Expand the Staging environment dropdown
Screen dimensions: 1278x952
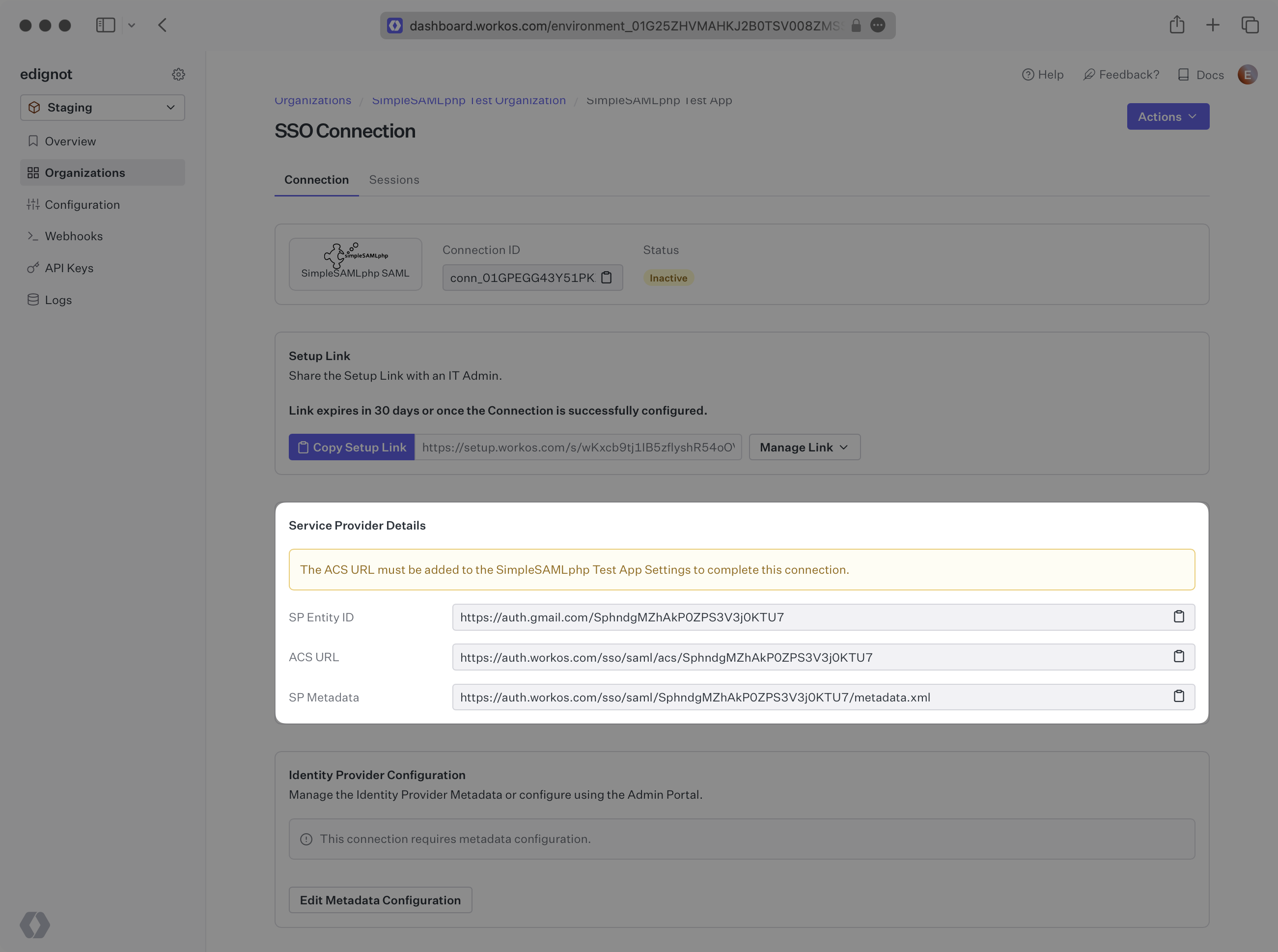tap(103, 108)
